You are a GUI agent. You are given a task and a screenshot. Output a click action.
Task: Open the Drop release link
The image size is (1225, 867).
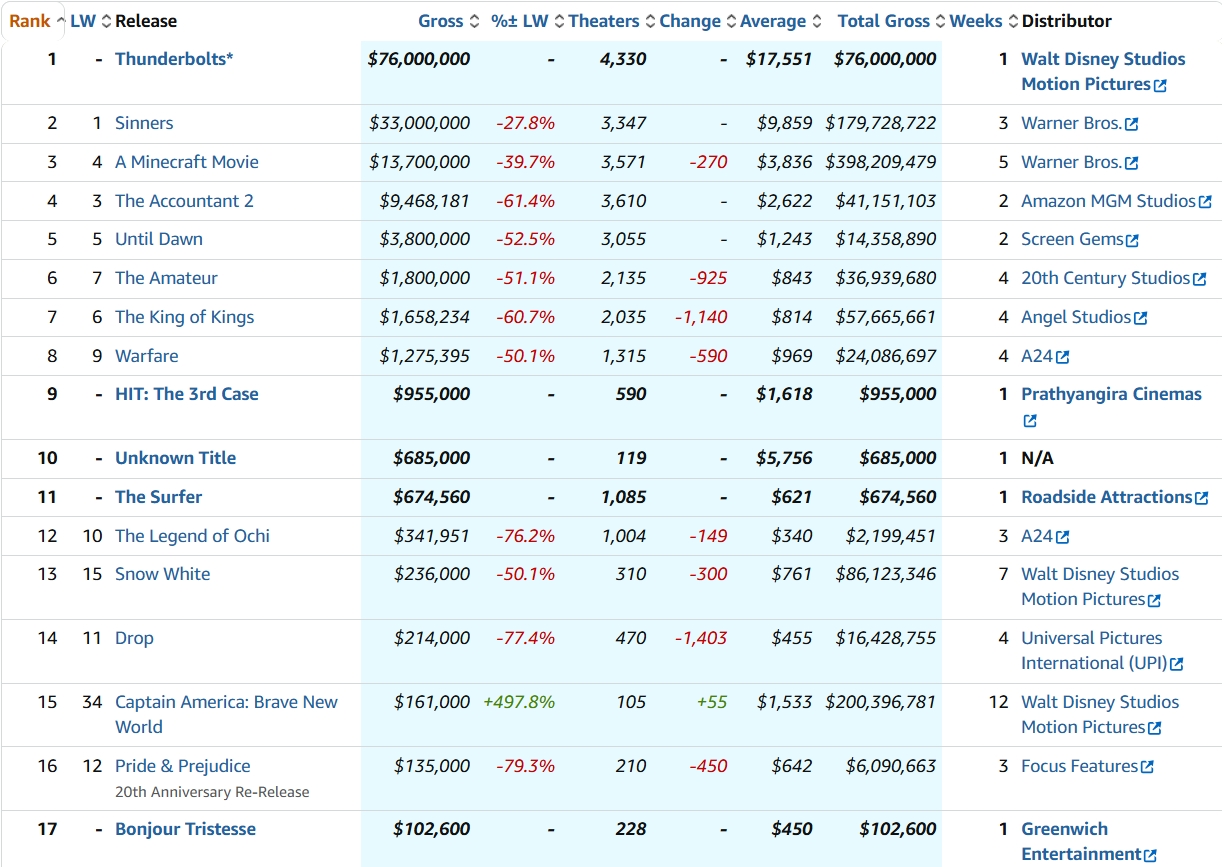pyautogui.click(x=134, y=638)
